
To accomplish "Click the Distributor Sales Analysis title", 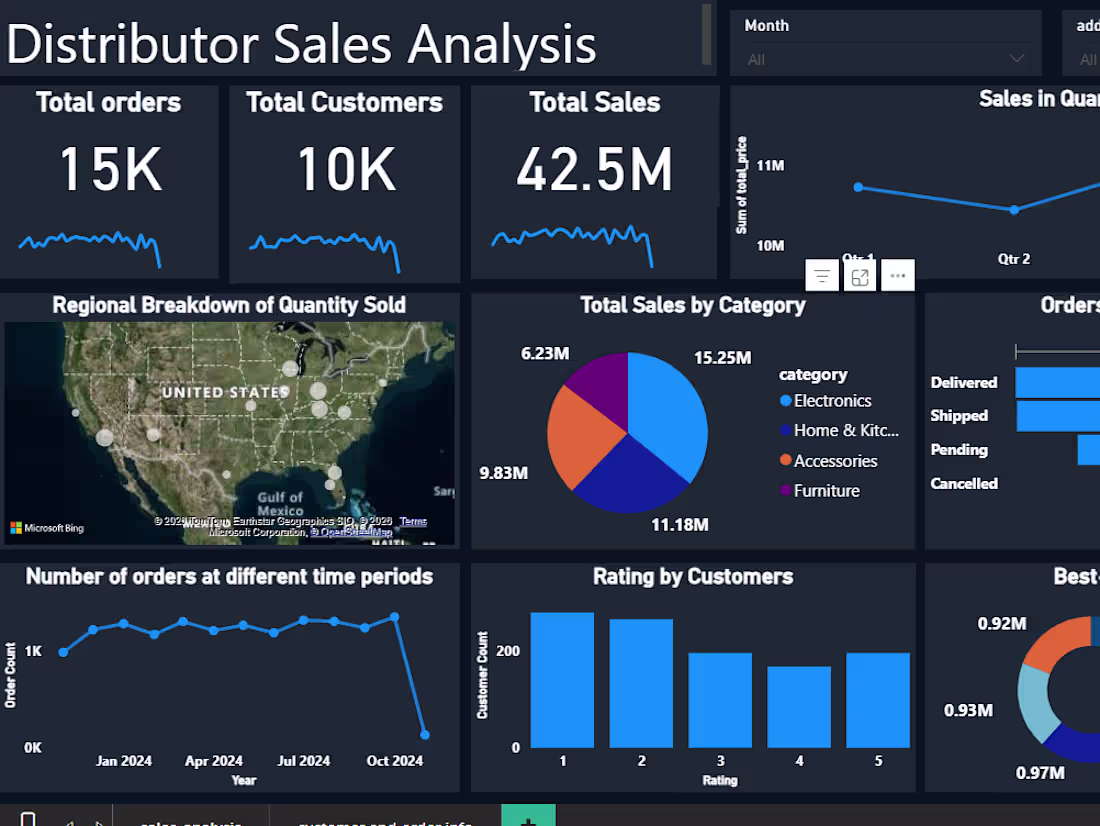I will [301, 44].
